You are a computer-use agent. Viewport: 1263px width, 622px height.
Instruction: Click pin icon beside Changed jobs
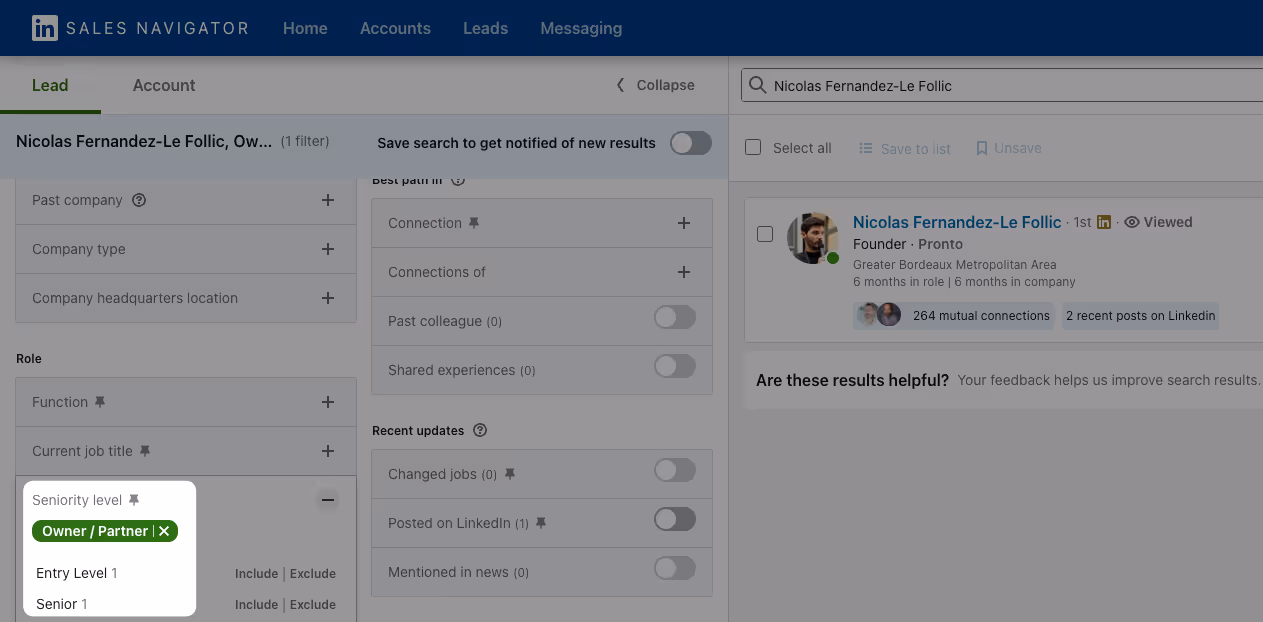pyautogui.click(x=509, y=474)
